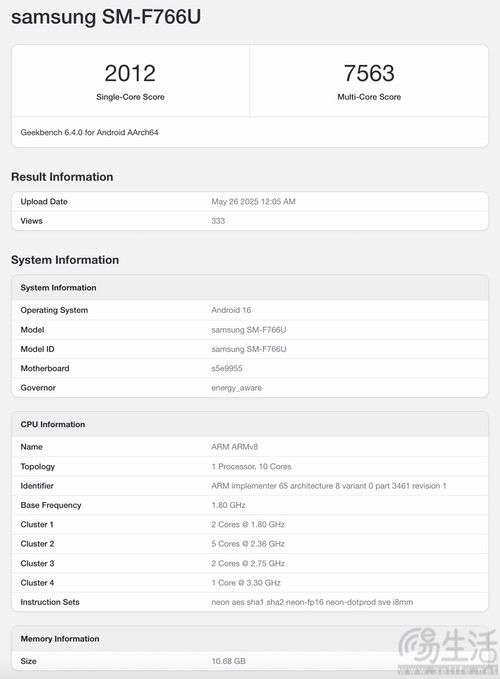Image resolution: width=500 pixels, height=679 pixels.
Task: Click the System Information table header
Action: pos(250,288)
